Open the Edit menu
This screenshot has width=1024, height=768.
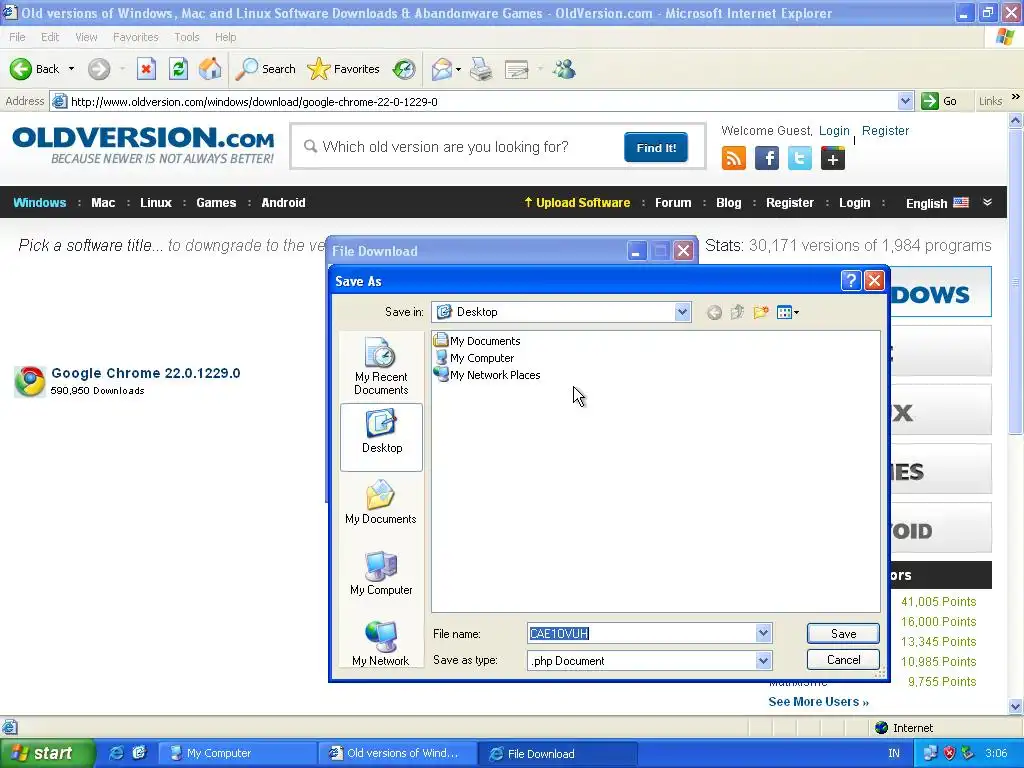50,37
